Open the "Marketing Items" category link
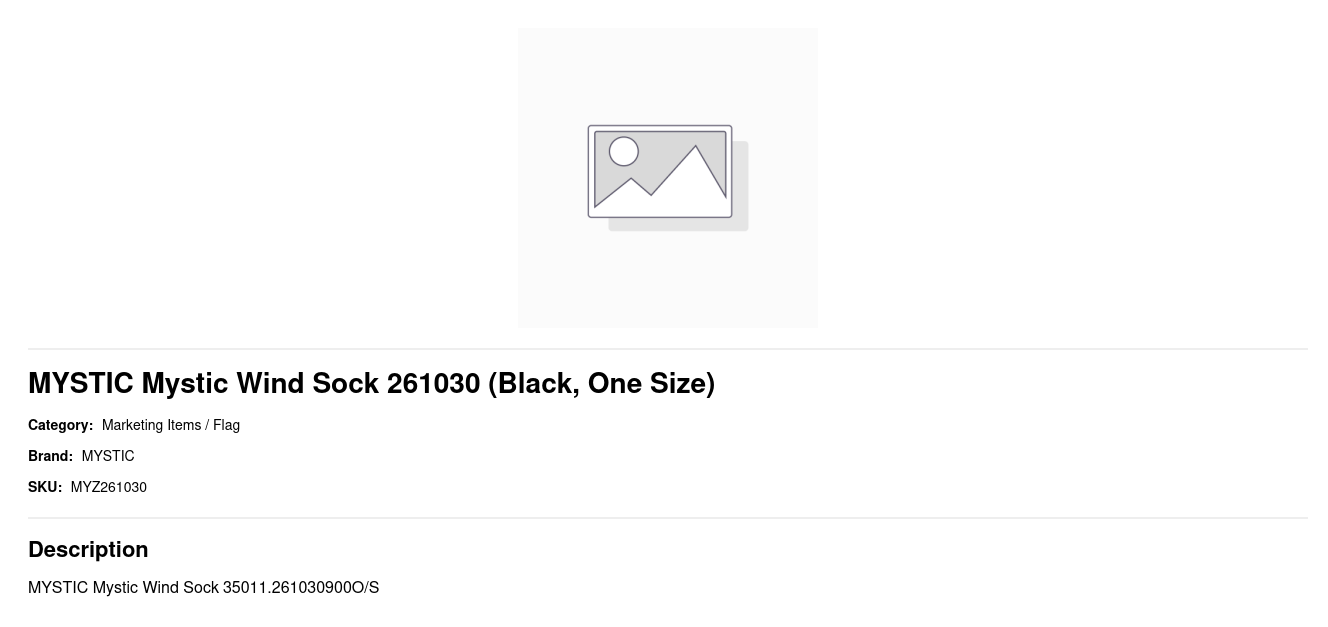Screen dimensions: 1328x627 pyautogui.click(x=151, y=425)
